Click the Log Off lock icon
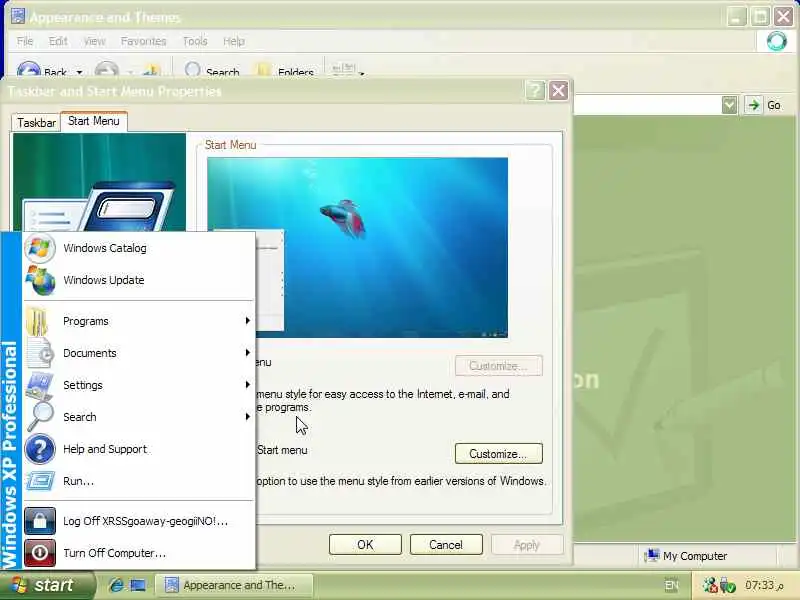800x600 pixels. pos(40,521)
